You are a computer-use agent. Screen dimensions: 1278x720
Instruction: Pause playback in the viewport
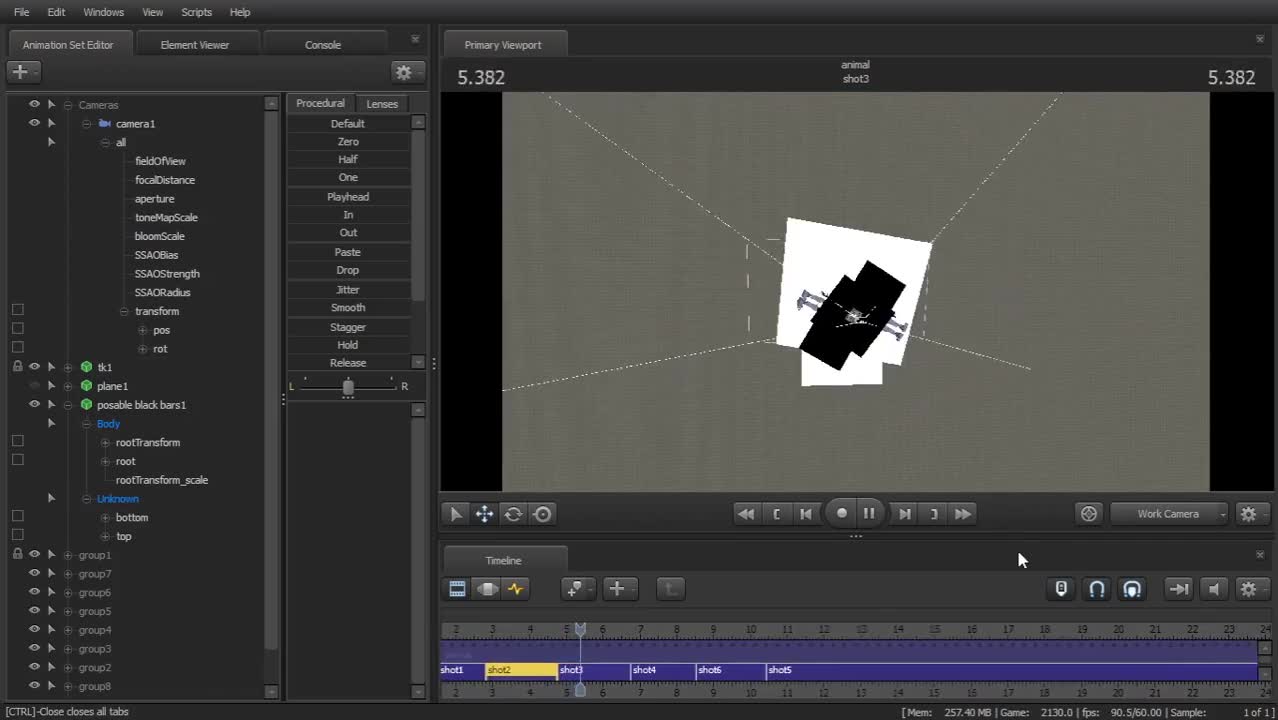pyautogui.click(x=869, y=514)
